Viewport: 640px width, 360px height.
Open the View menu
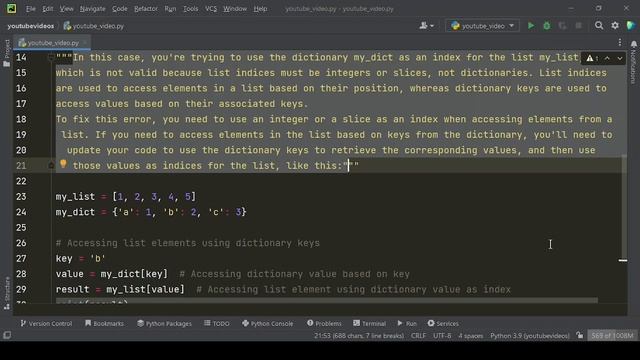tap(67, 9)
